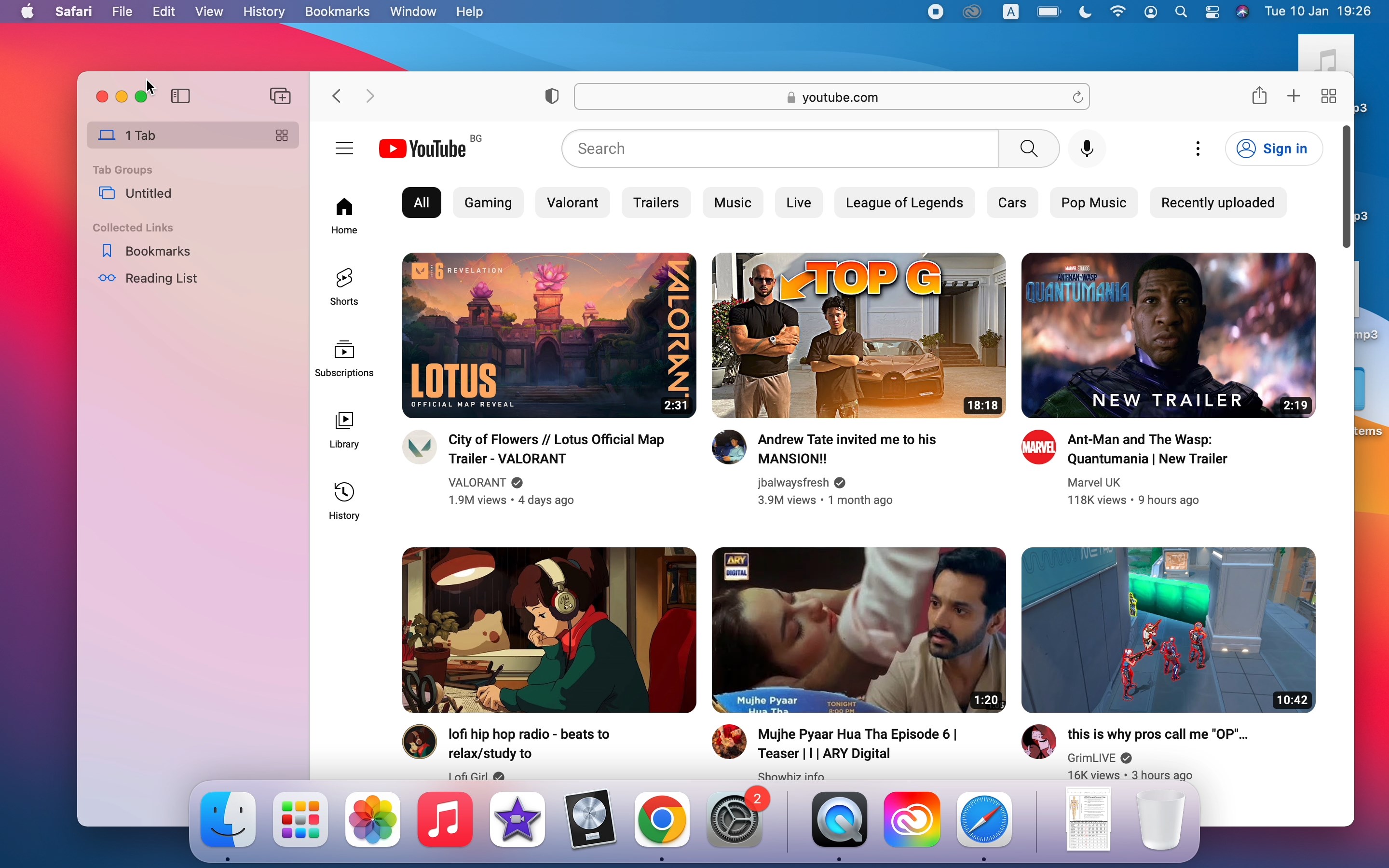
Task: Open a new tab with plus icon
Action: (1294, 96)
